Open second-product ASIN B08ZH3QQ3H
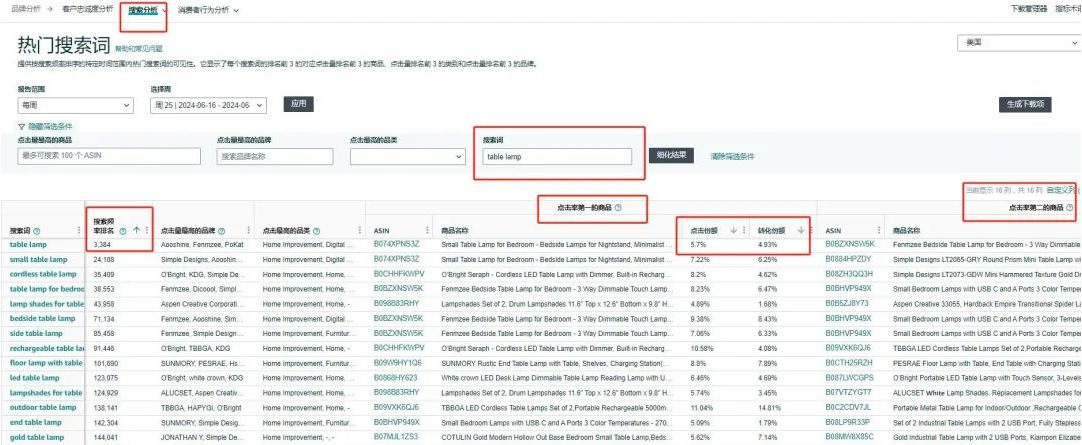This screenshot has height=445, width=1082. click(849, 274)
